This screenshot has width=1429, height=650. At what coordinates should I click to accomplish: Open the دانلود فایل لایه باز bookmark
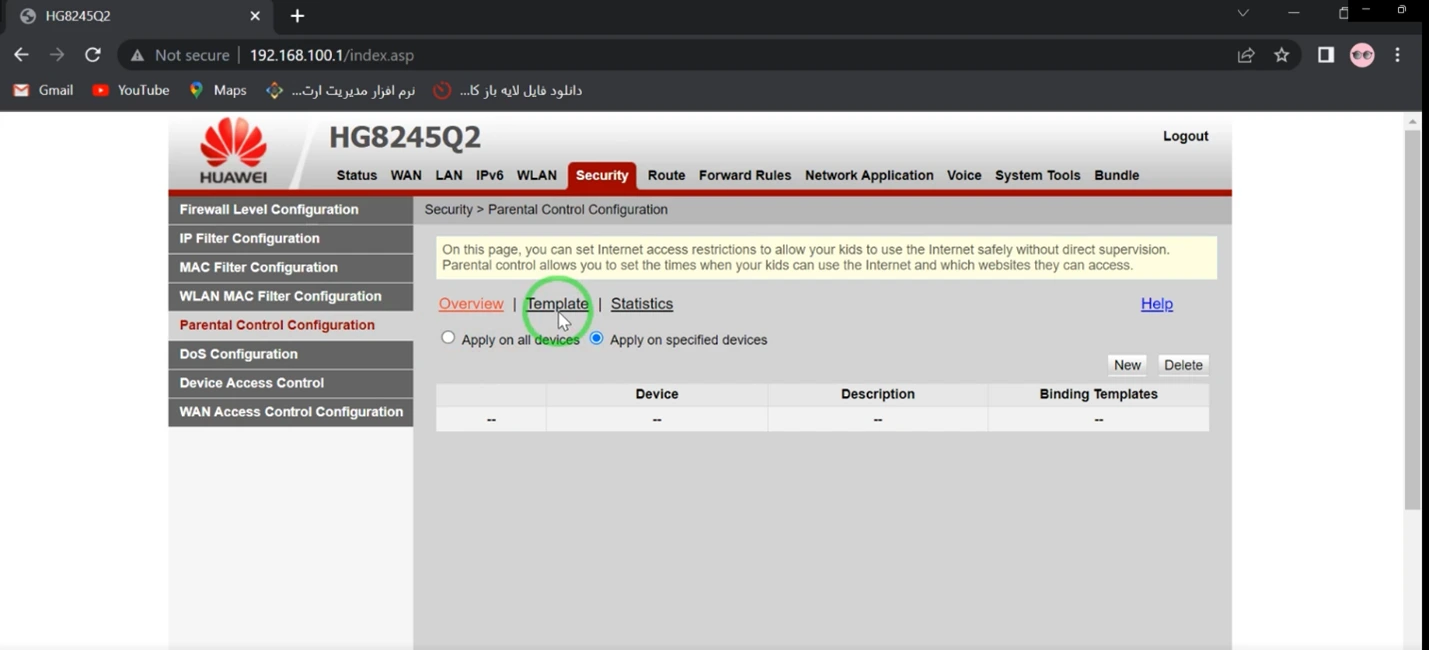508,90
